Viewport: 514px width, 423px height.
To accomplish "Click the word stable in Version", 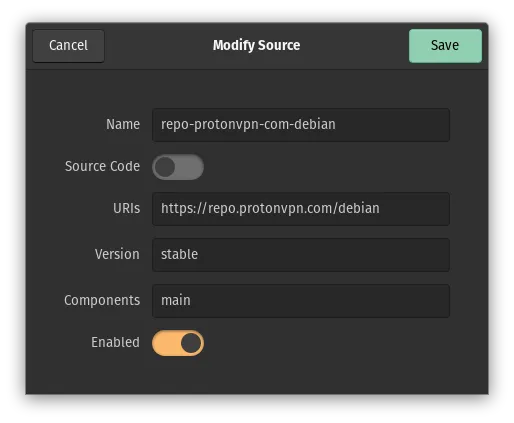I will pyautogui.click(x=179, y=254).
